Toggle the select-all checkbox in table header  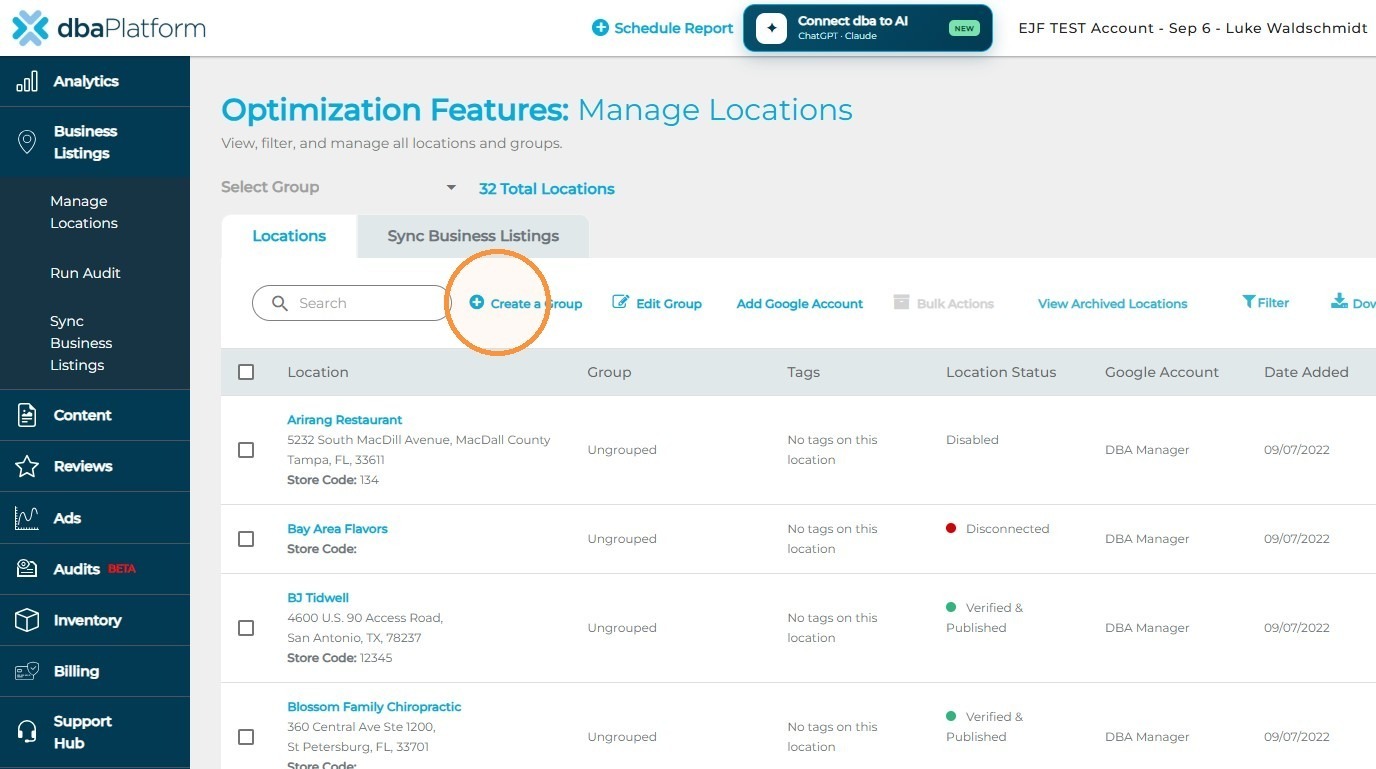[x=246, y=372]
